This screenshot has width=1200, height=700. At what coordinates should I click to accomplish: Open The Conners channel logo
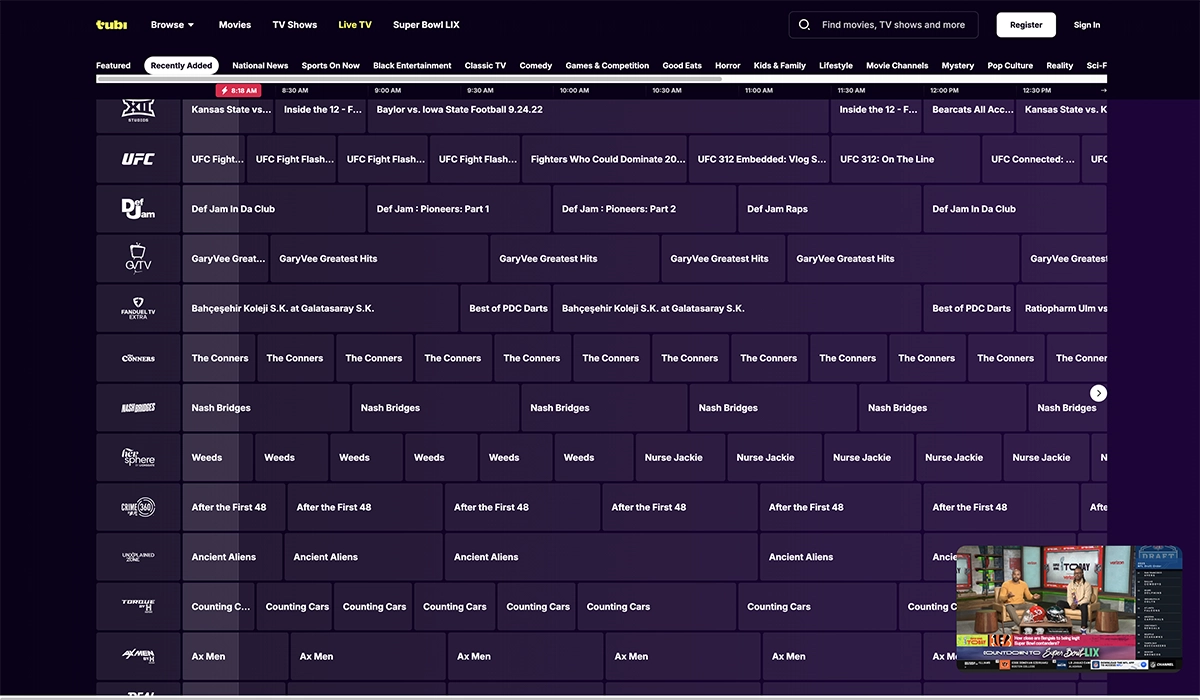point(138,358)
